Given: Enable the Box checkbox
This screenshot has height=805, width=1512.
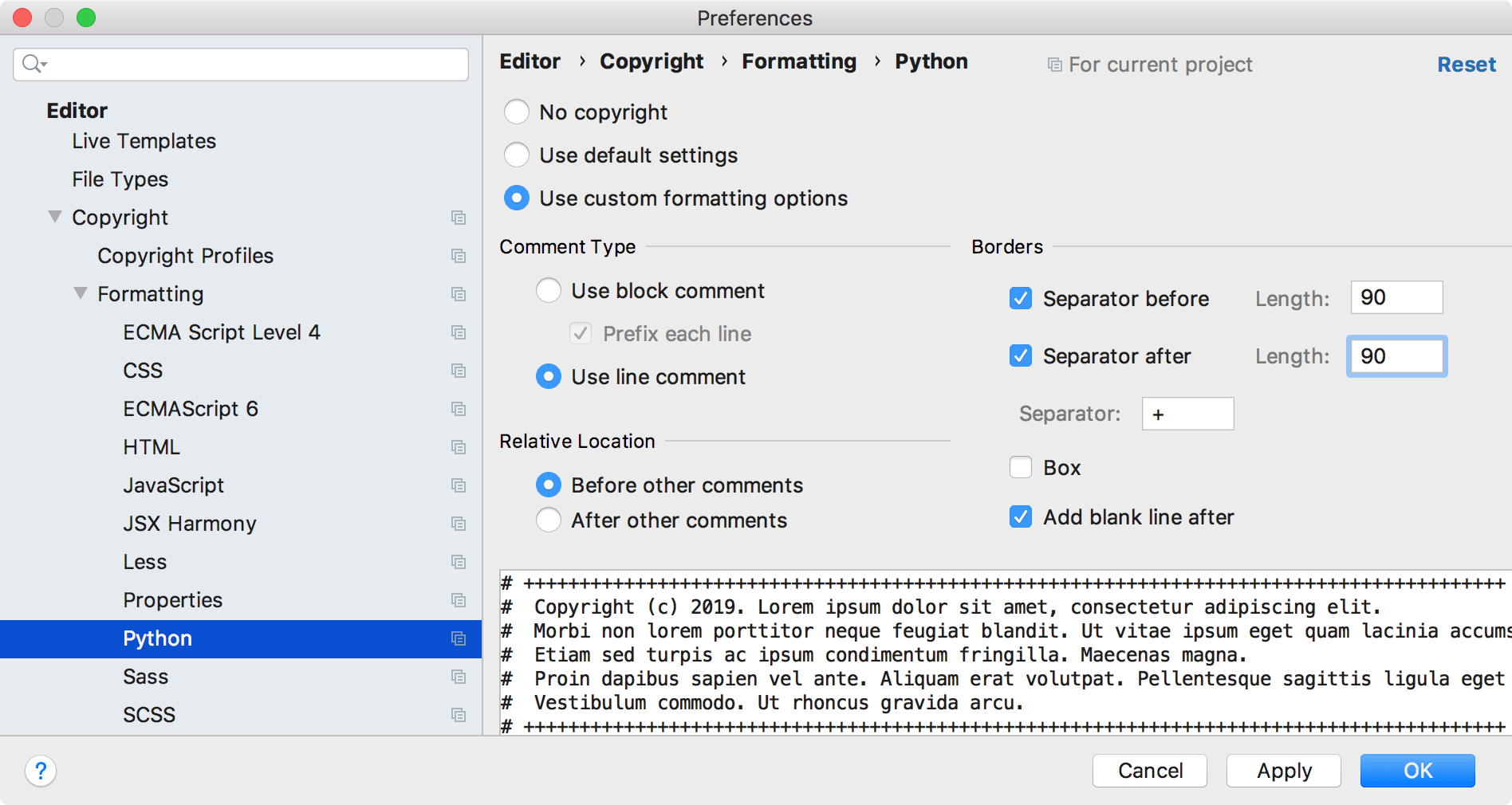Looking at the screenshot, I should pos(1020,468).
